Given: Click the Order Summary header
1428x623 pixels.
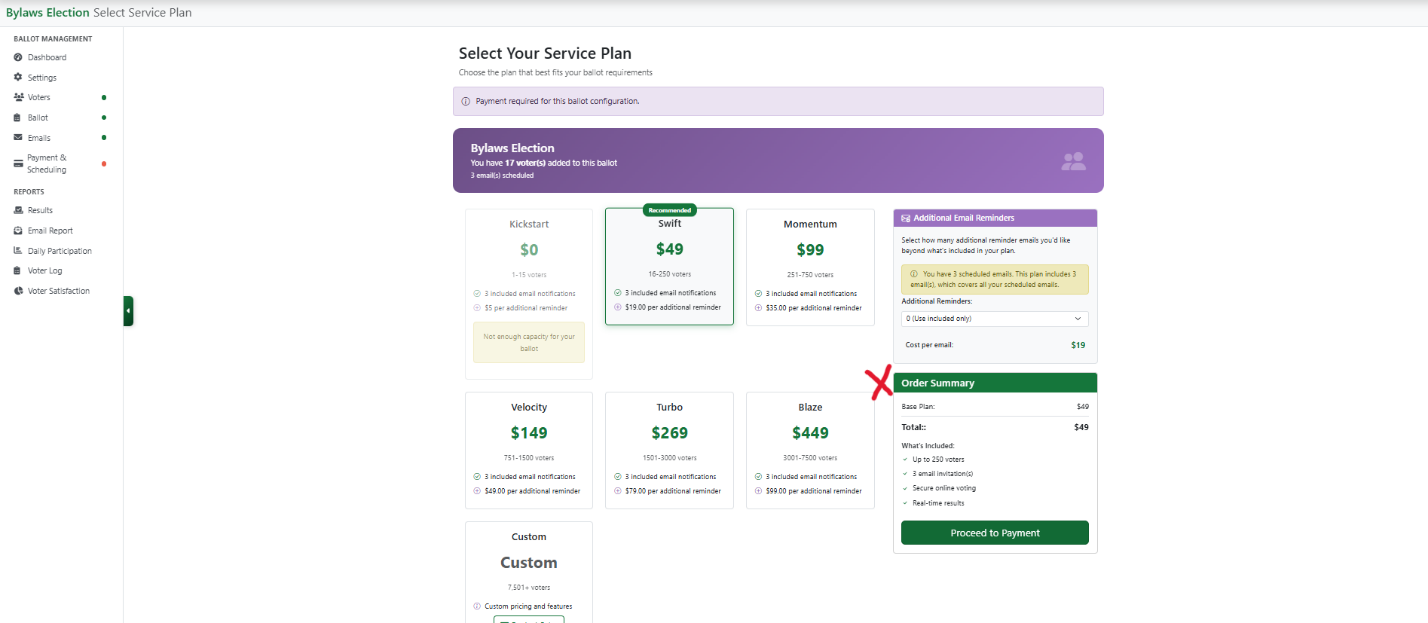Looking at the screenshot, I should 995,383.
